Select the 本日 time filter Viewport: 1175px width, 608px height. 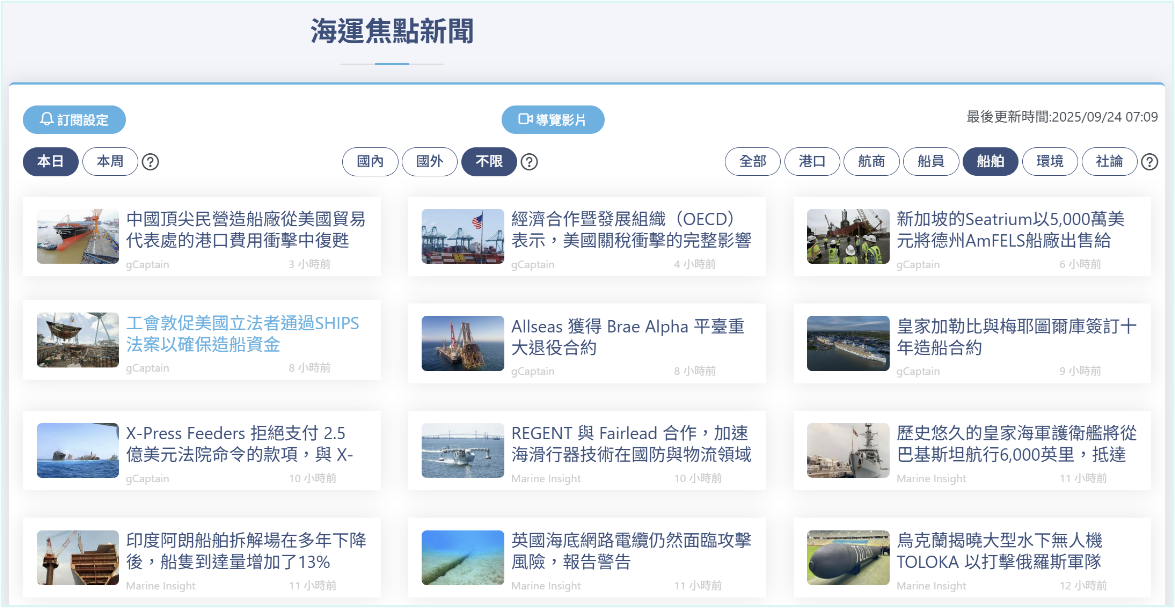coord(51,162)
